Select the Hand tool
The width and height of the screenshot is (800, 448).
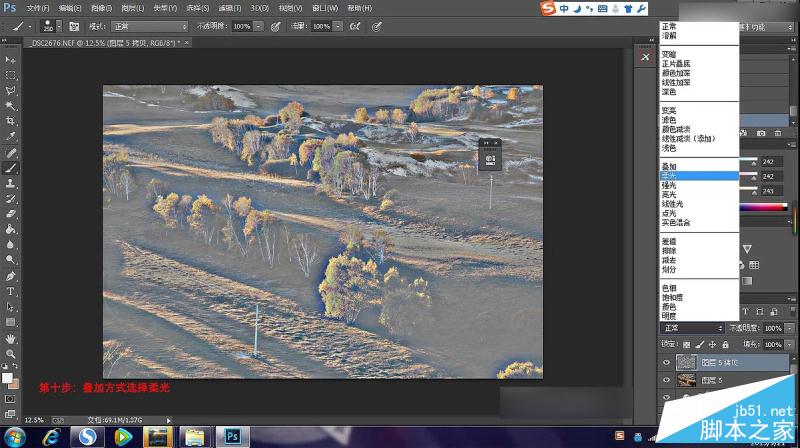coord(10,339)
